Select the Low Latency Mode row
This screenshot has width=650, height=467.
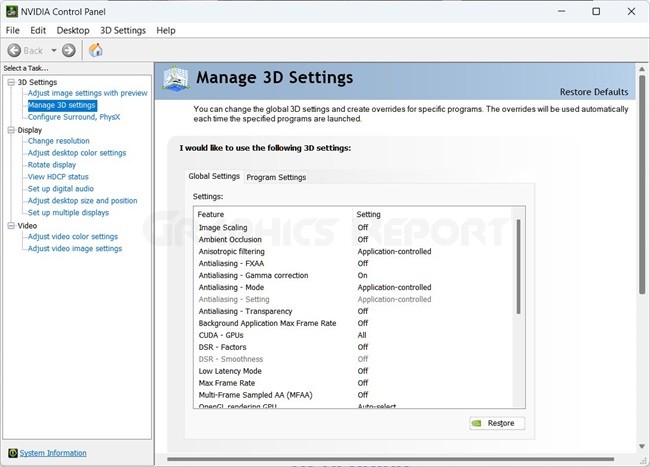(355, 371)
